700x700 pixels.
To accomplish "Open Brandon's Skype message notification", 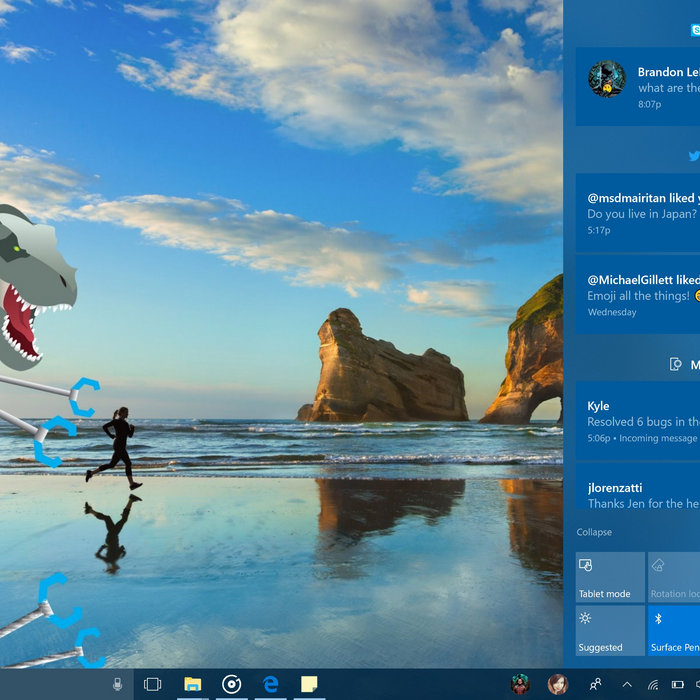I will click(x=640, y=87).
